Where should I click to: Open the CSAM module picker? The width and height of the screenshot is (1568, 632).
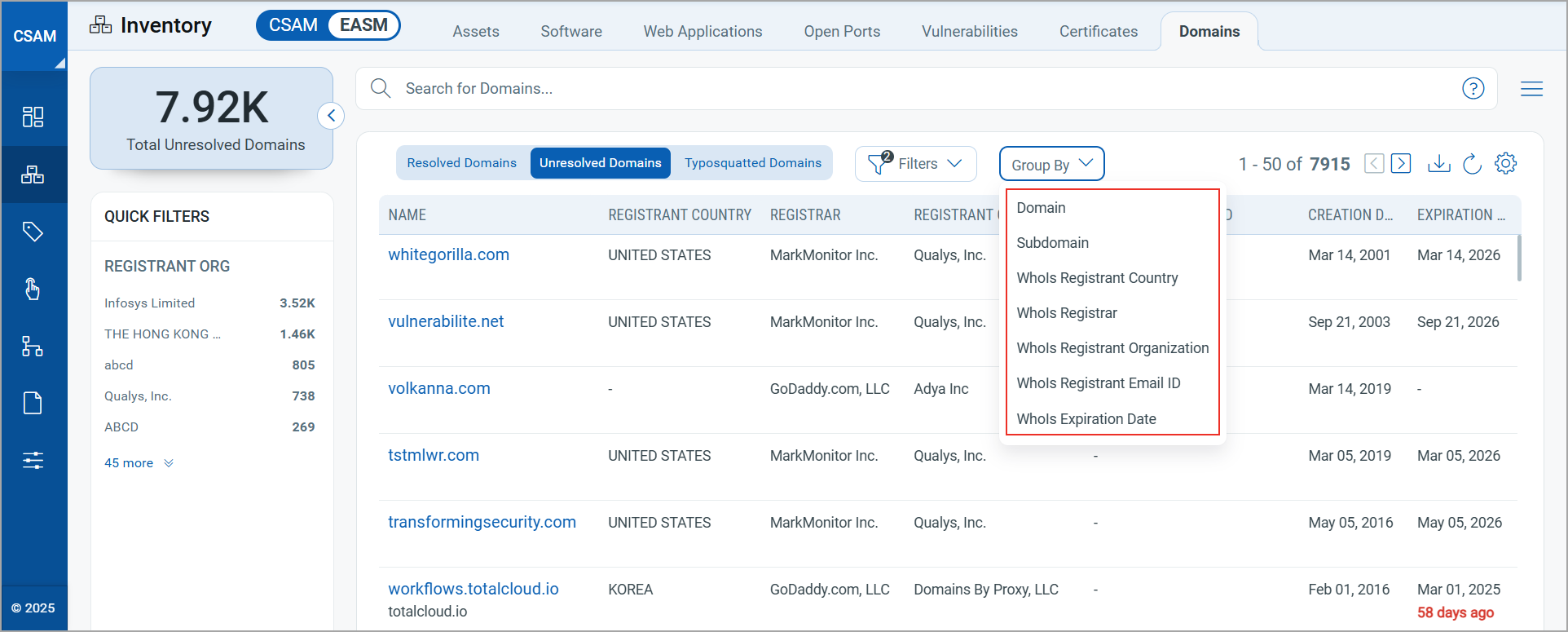pos(34,36)
